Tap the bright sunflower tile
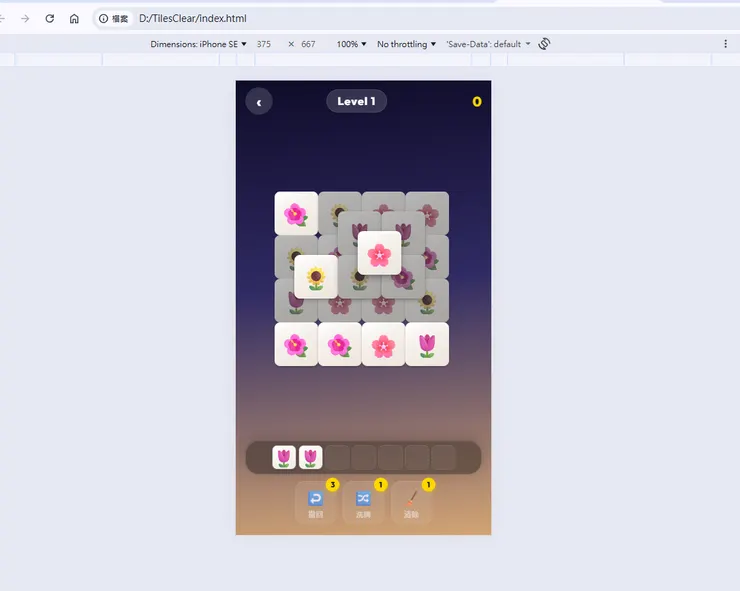740x591 pixels. click(316, 277)
